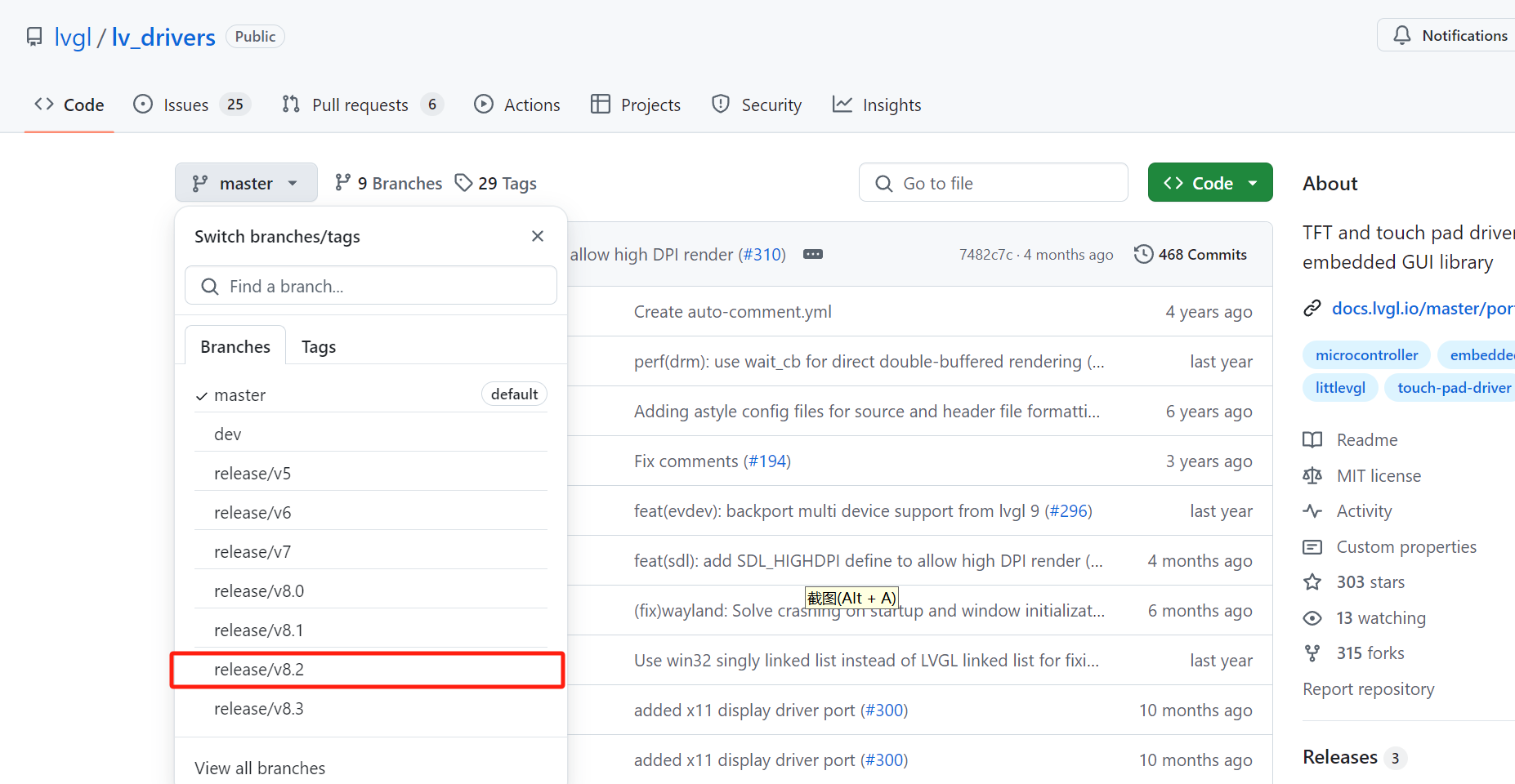Click the Code tab angle-brackets icon
The image size is (1515, 784).
pyautogui.click(x=44, y=105)
